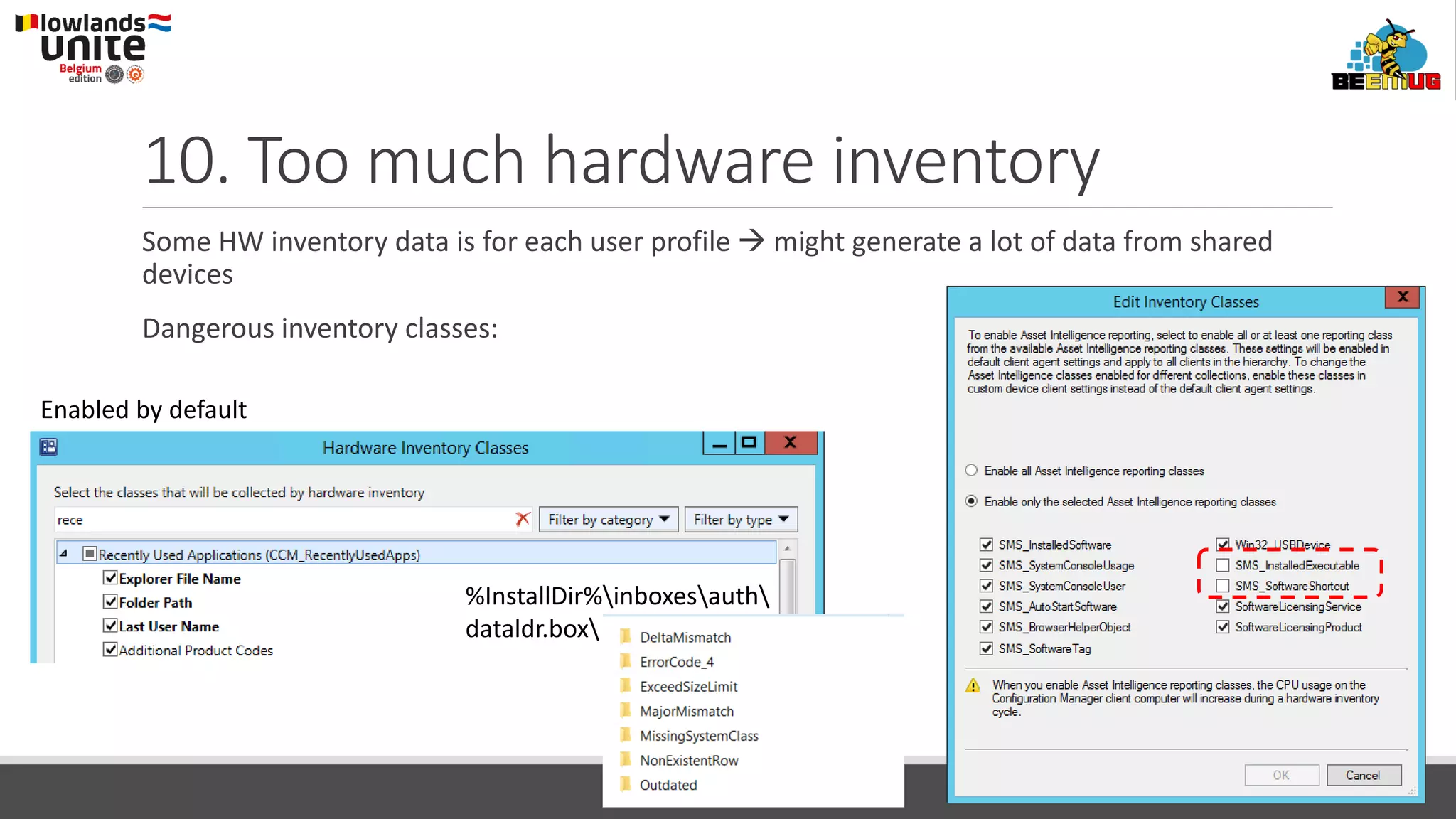The image size is (1456, 819).
Task: Uncheck SMS_SoftwareTag class
Action: [x=986, y=648]
